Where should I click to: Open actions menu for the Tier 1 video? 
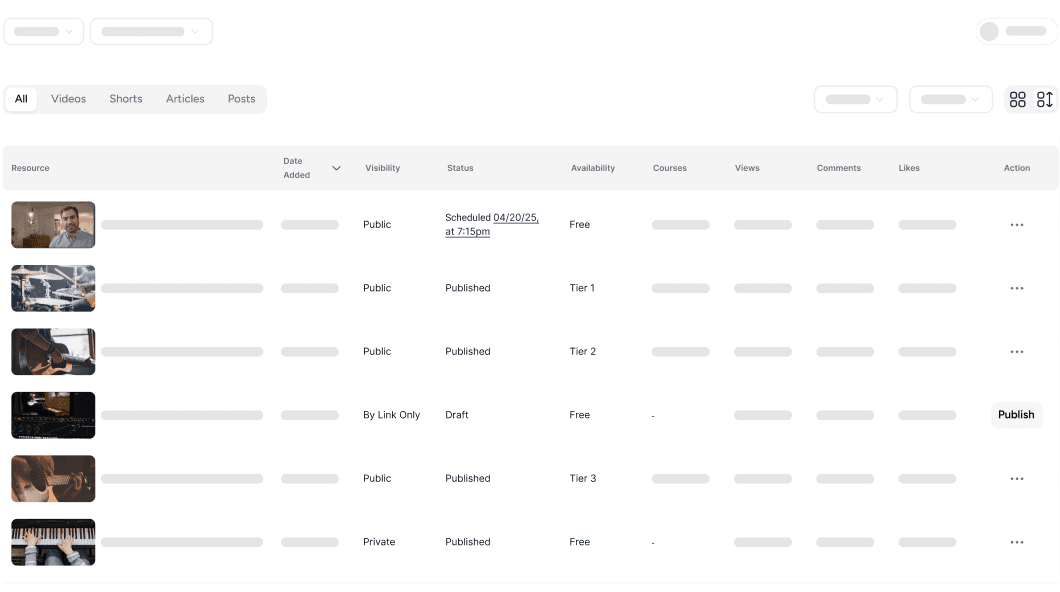point(1017,288)
